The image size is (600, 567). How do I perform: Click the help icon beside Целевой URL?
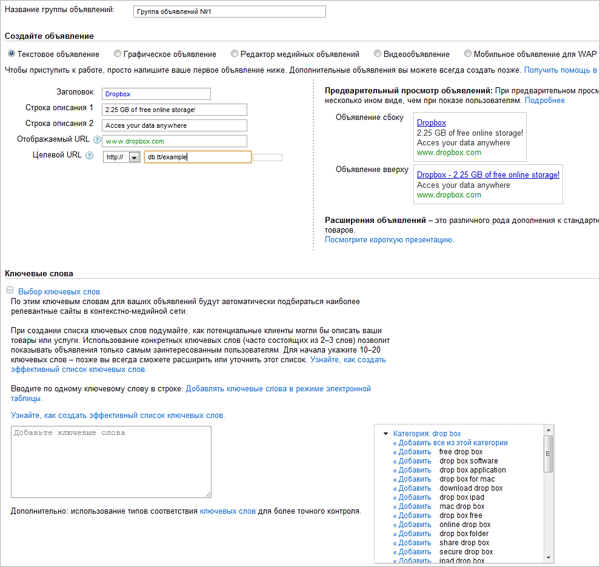[89, 157]
